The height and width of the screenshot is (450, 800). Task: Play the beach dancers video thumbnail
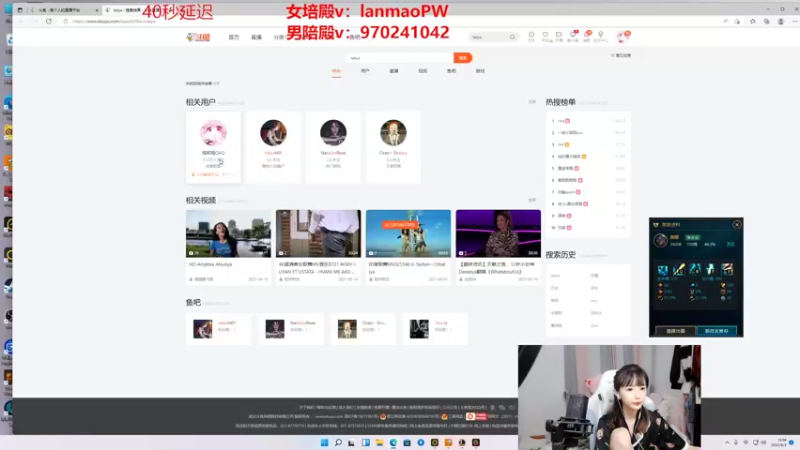408,233
